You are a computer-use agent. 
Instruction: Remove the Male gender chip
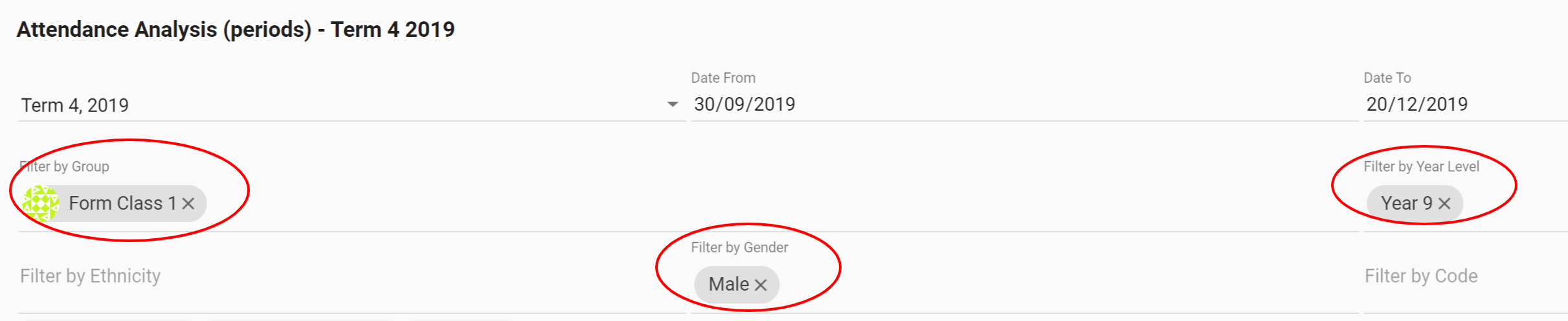761,285
